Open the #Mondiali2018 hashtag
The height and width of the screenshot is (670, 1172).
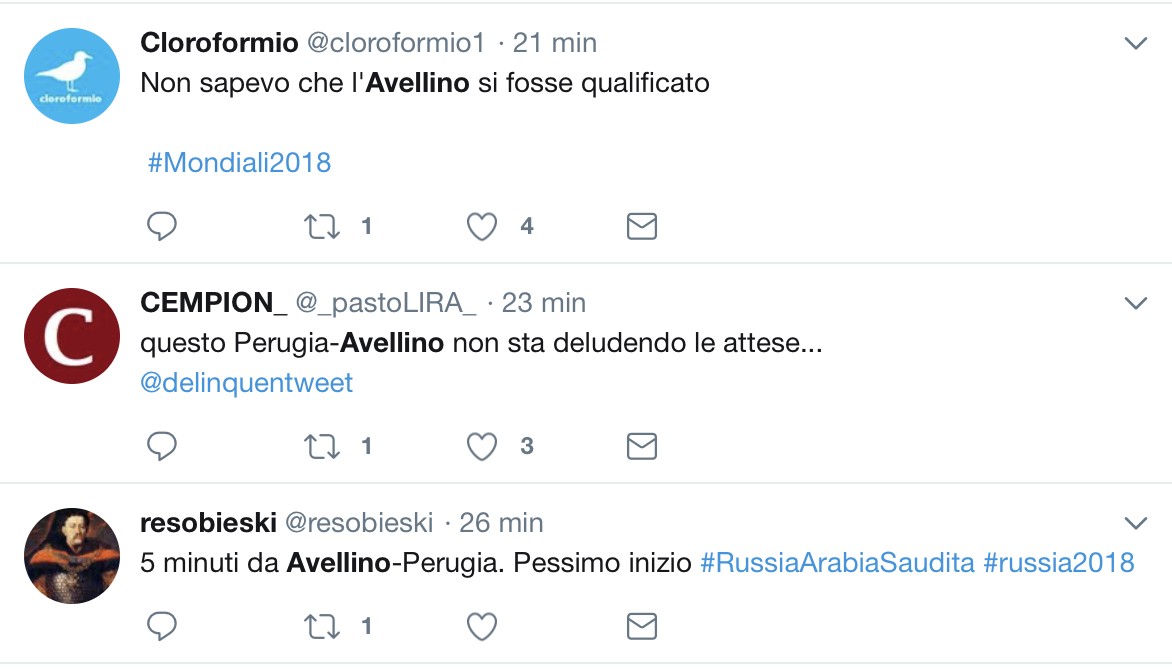pyautogui.click(x=239, y=162)
